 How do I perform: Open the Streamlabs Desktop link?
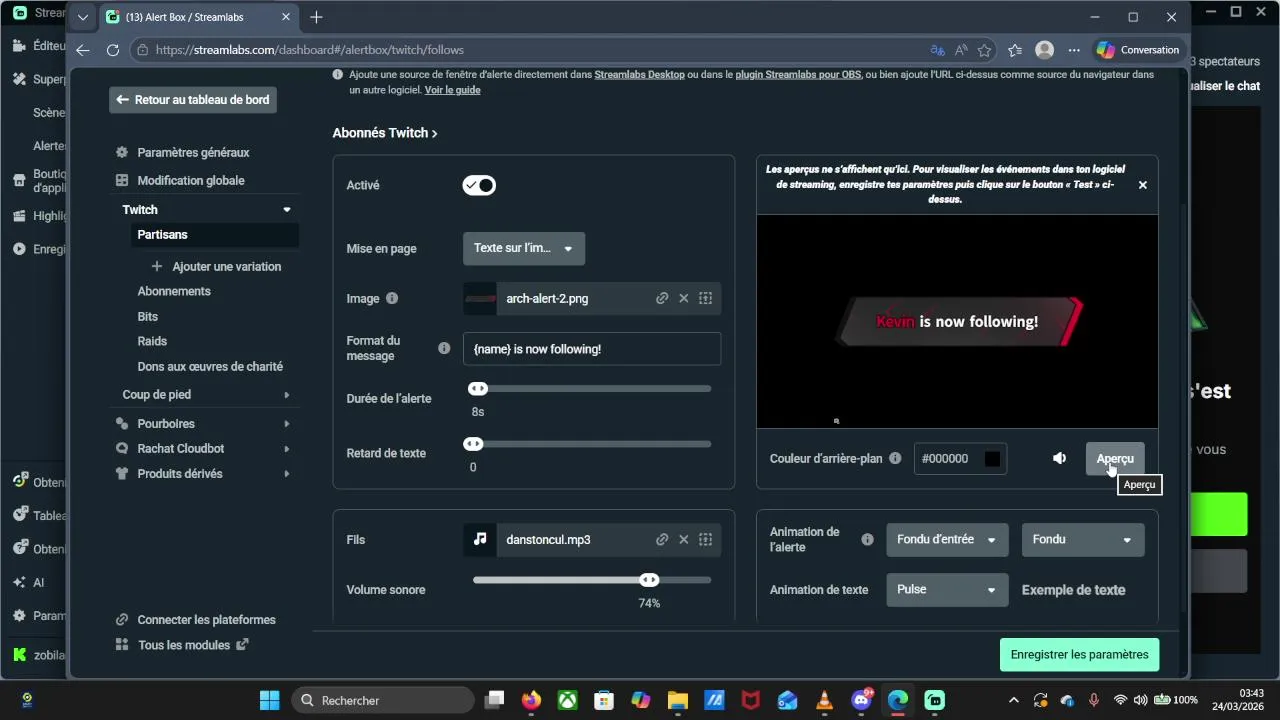pos(639,75)
